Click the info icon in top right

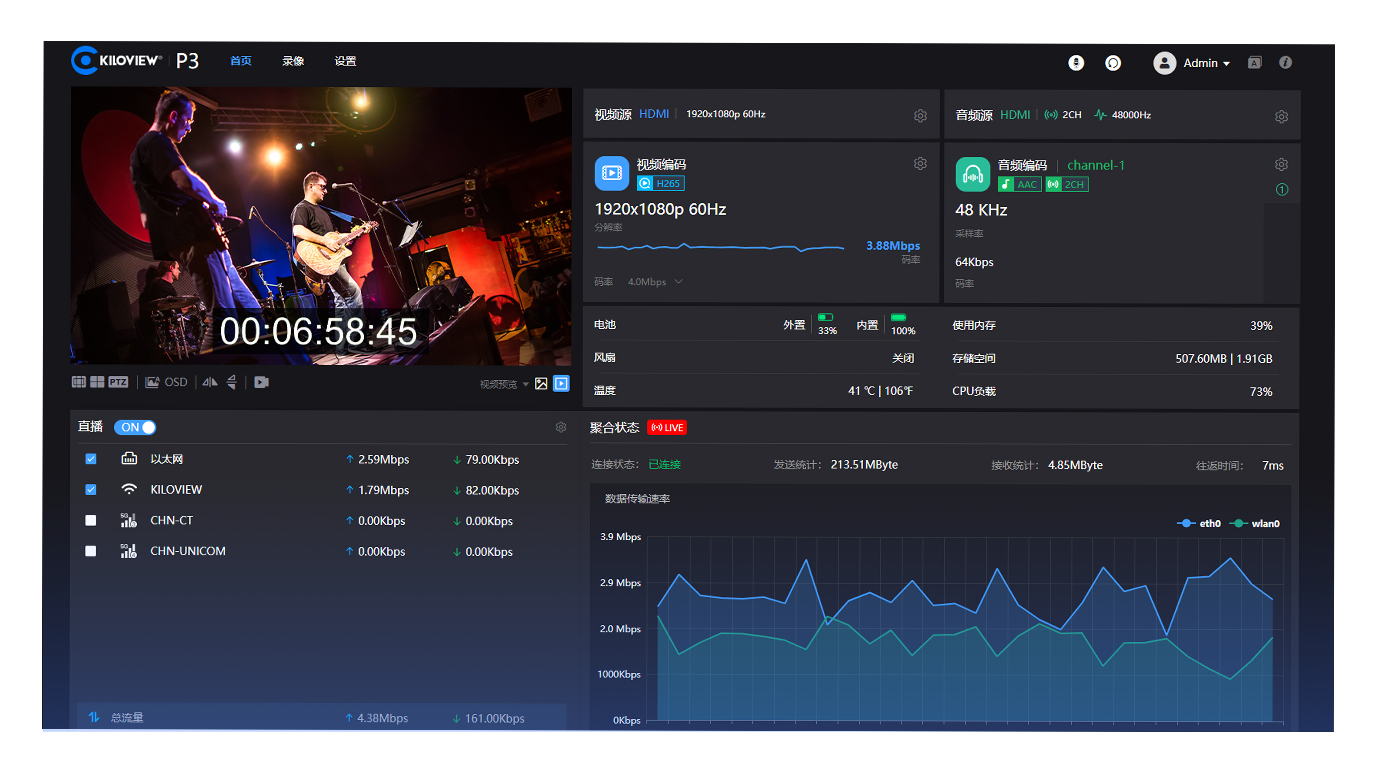coord(1285,62)
